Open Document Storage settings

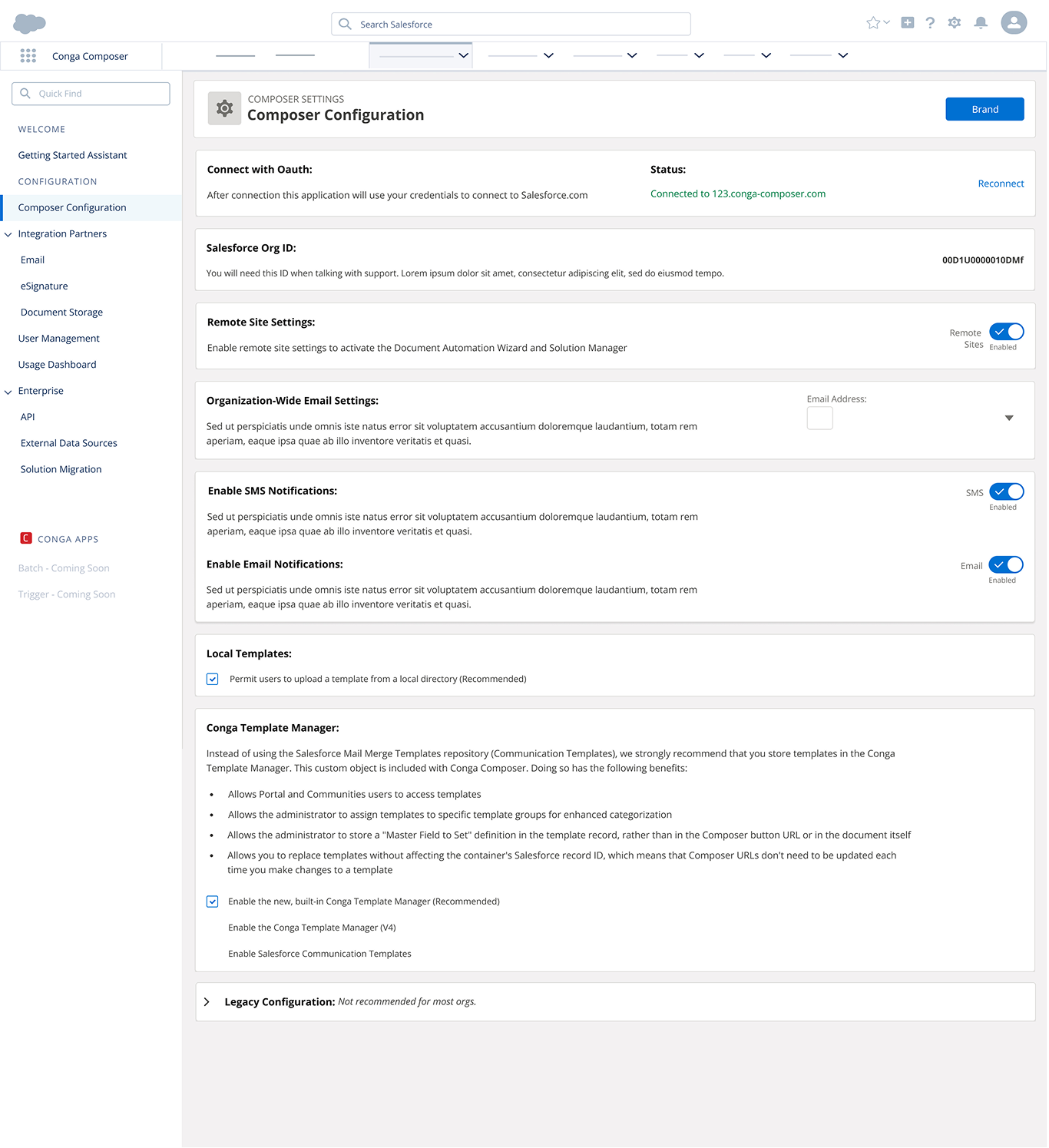pyautogui.click(x=62, y=312)
